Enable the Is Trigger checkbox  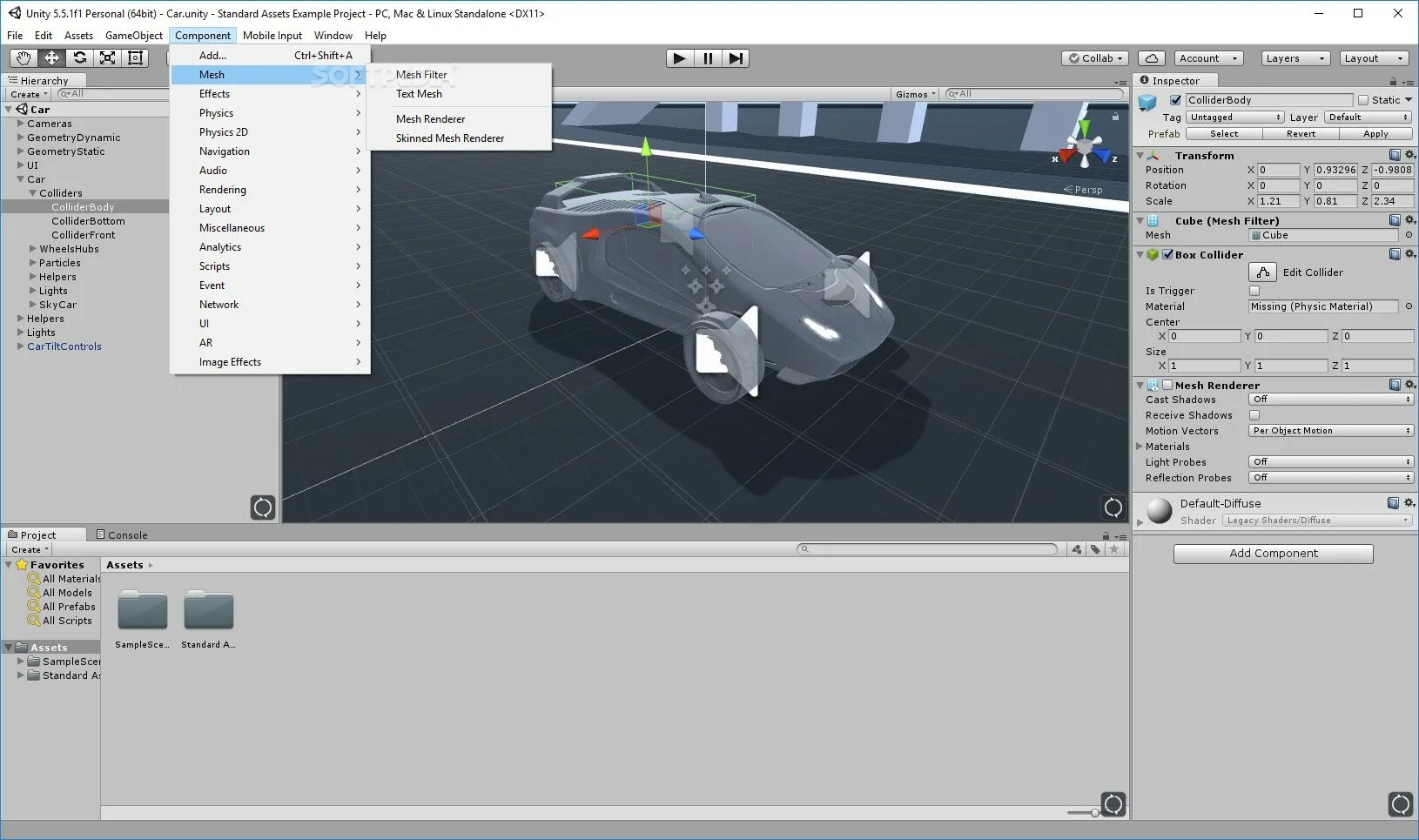(x=1254, y=291)
